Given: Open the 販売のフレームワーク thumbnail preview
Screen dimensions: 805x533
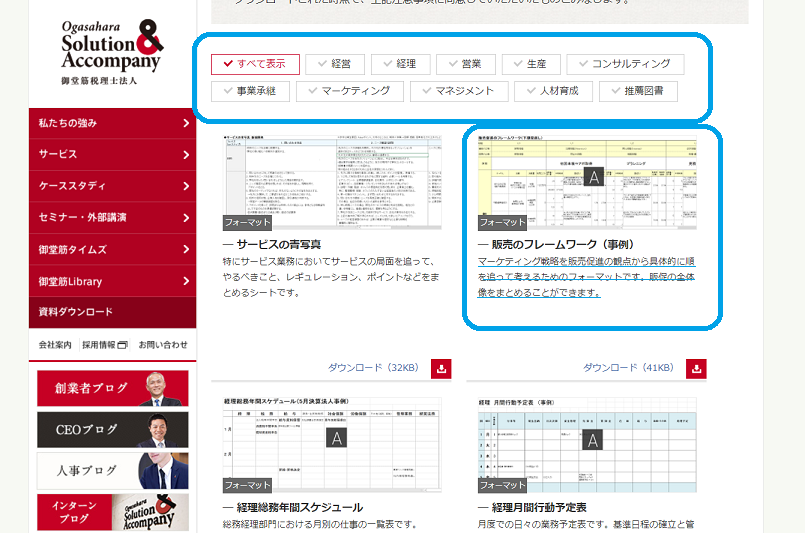Looking at the screenshot, I should [592, 180].
